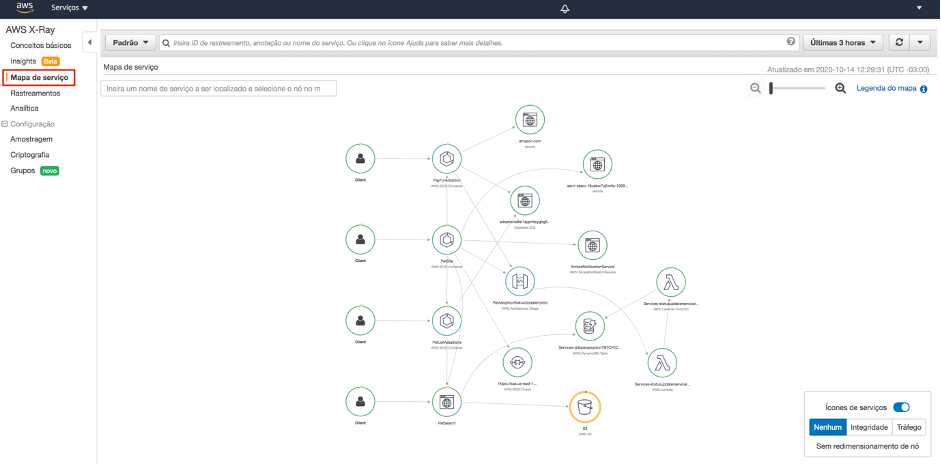The image size is (941, 464).
Task: Open Amostragem settings
Action: click(x=31, y=139)
